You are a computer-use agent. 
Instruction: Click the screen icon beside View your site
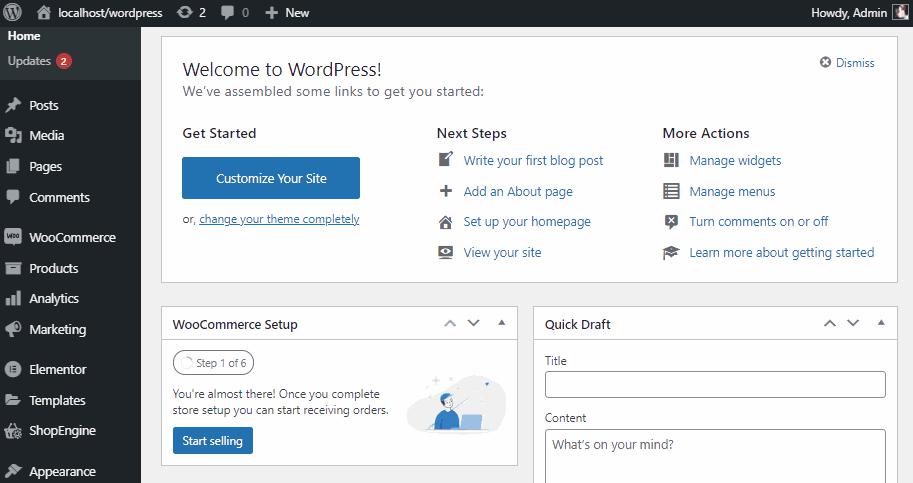(445, 253)
